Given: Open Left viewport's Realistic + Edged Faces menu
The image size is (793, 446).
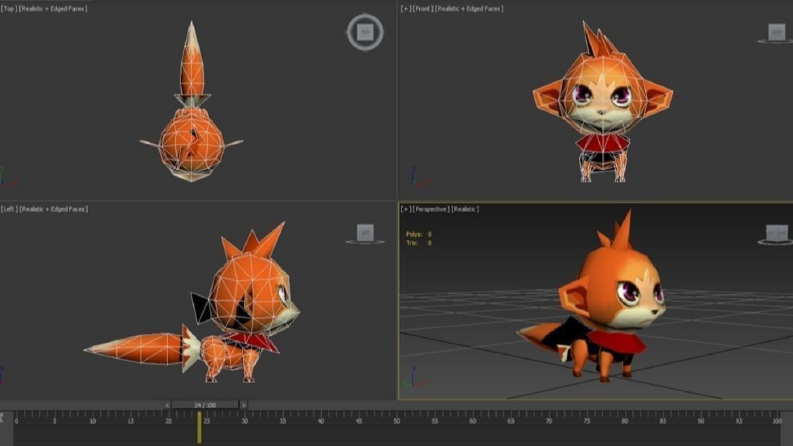Looking at the screenshot, I should (54, 209).
